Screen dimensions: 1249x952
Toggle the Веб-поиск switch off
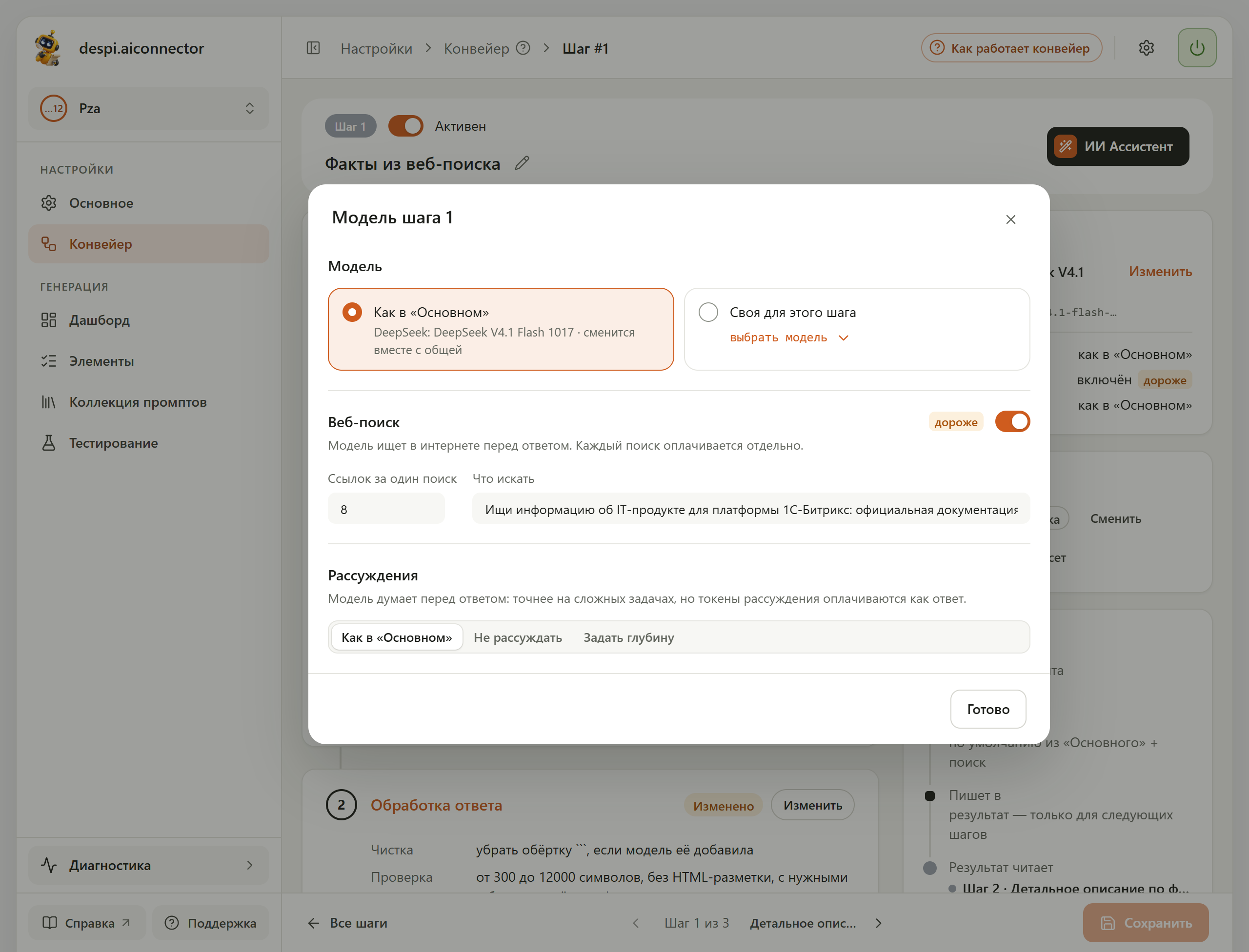pyautogui.click(x=1012, y=421)
